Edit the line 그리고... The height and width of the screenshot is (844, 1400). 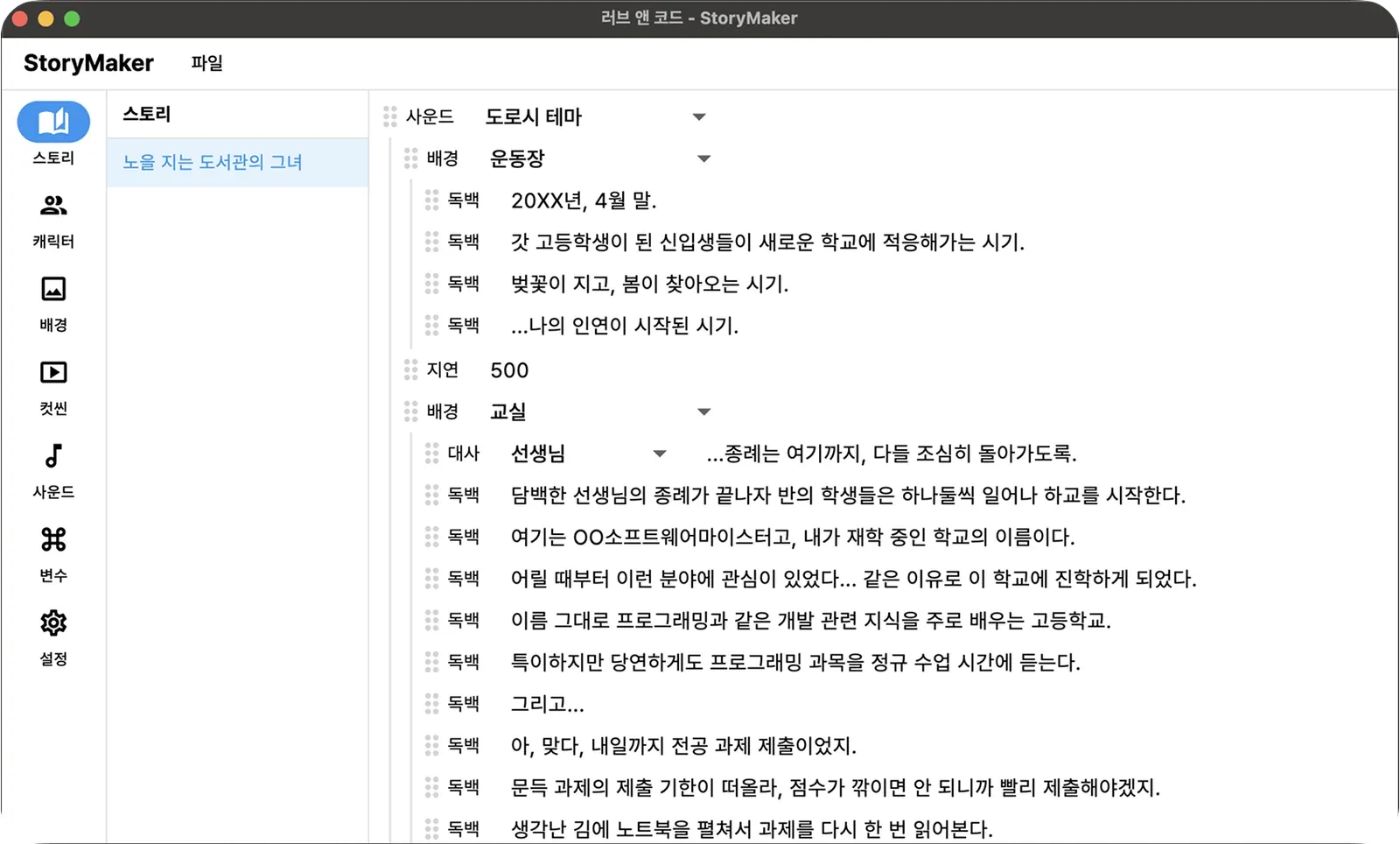tap(547, 704)
